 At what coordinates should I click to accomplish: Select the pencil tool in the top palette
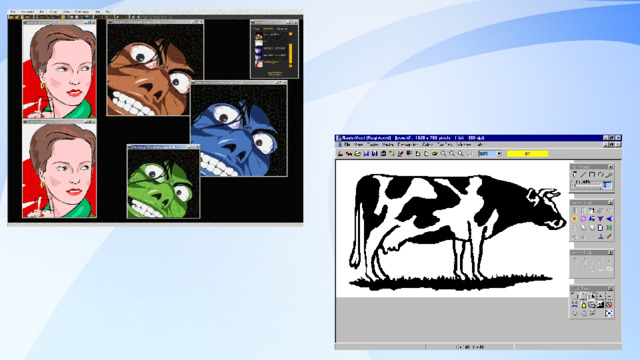point(609,174)
